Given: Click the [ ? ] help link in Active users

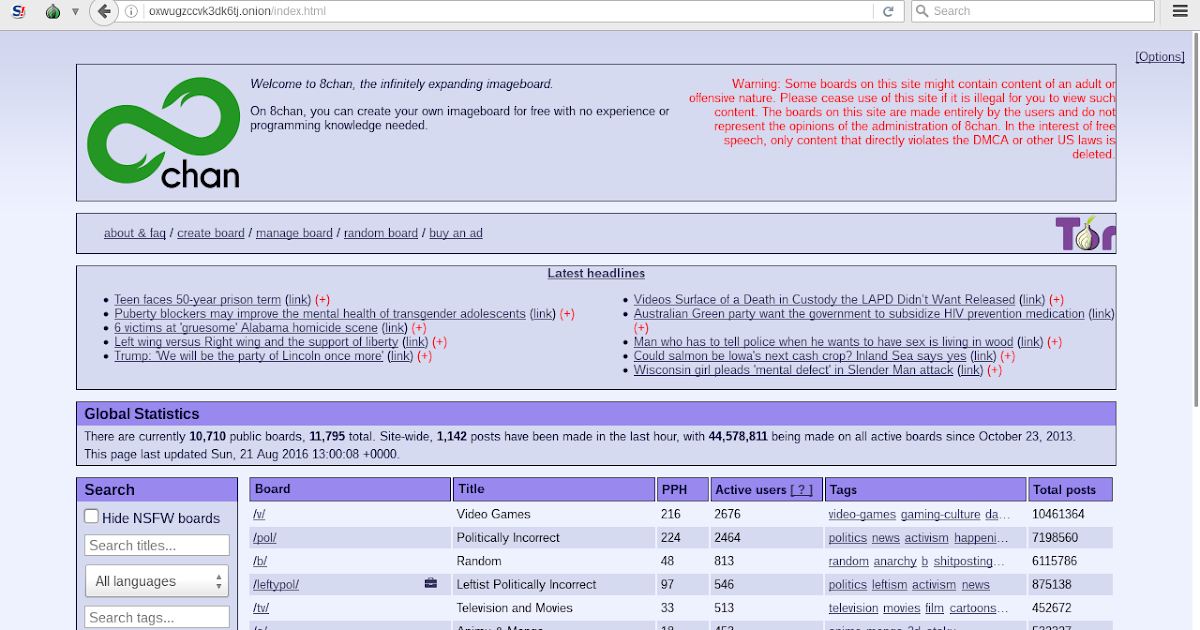Looking at the screenshot, I should 801,490.
